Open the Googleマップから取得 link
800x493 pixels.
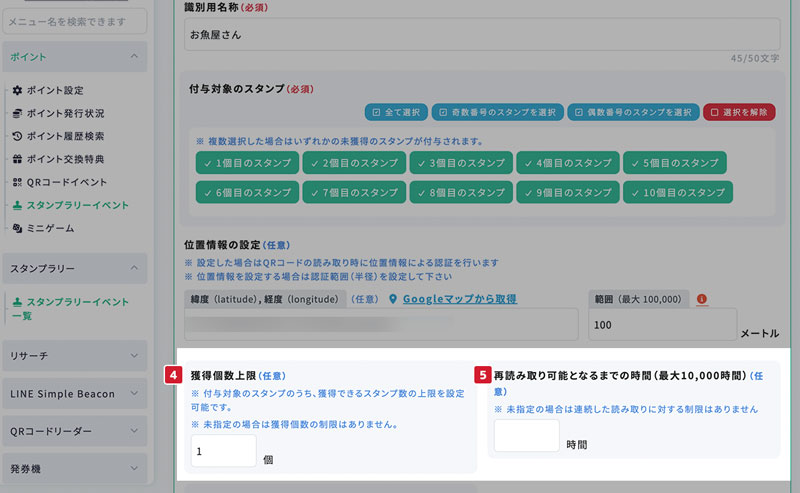click(x=460, y=299)
